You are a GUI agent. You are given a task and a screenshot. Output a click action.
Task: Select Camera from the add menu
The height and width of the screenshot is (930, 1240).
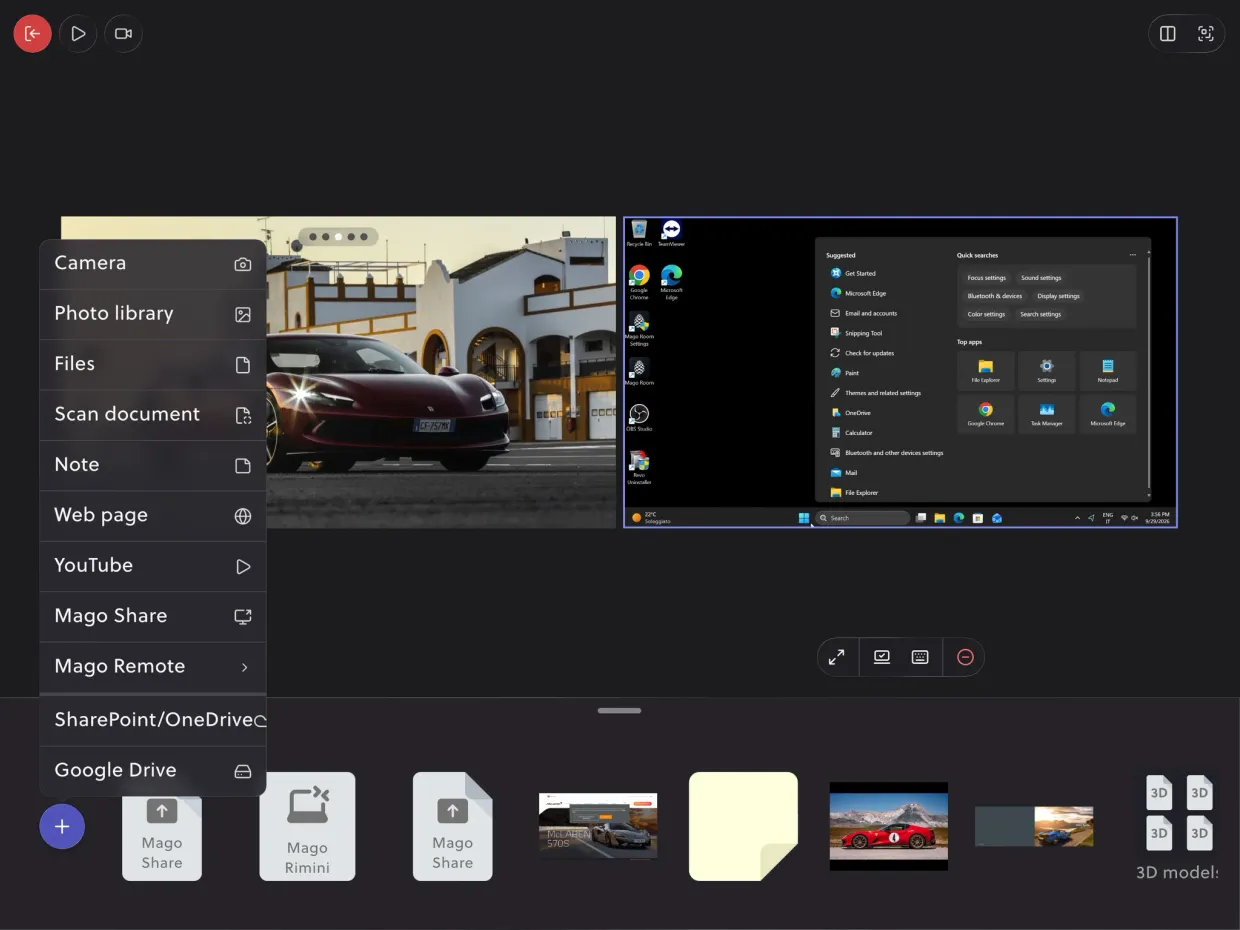tap(153, 263)
